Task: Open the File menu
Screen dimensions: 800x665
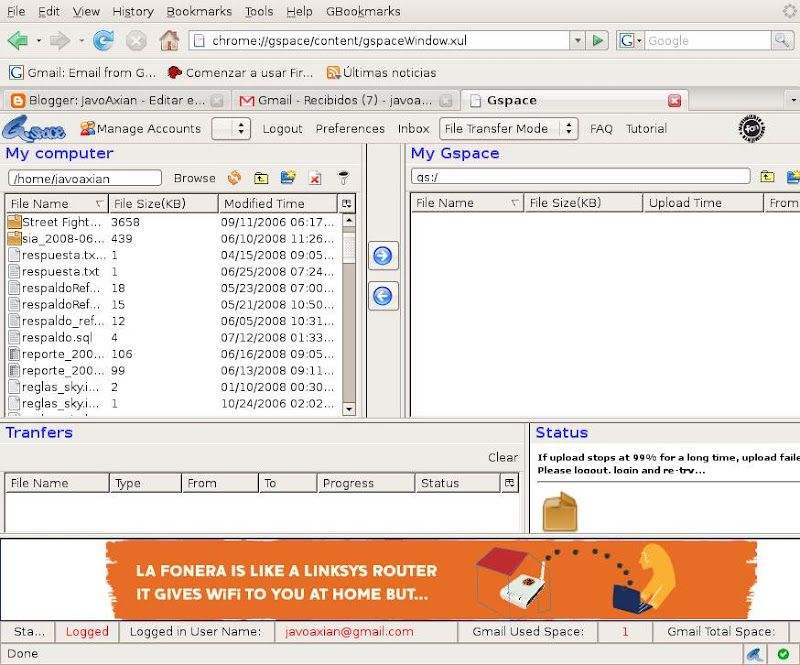Action: point(16,11)
